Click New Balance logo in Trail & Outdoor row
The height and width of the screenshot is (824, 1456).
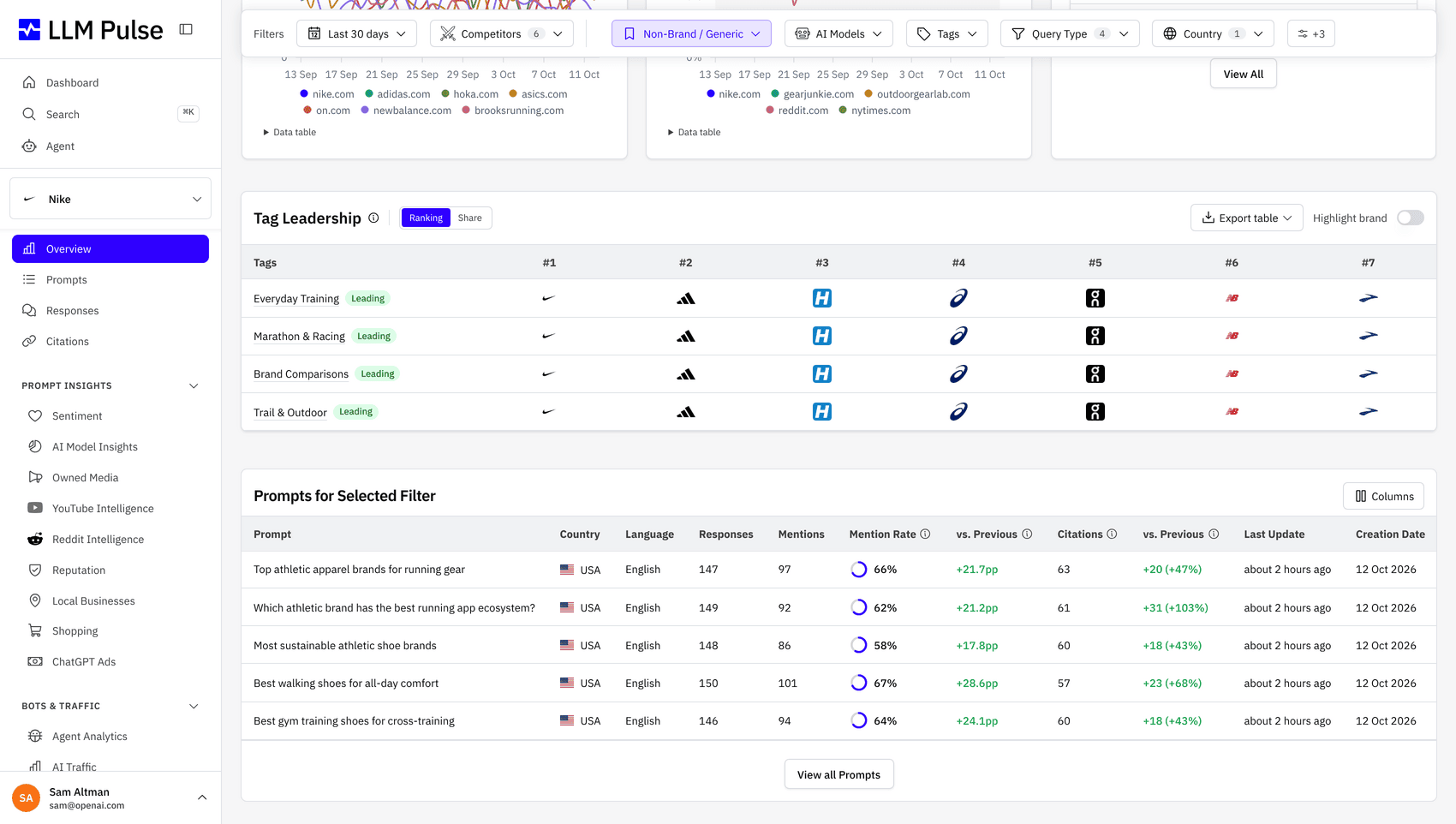pos(1232,412)
